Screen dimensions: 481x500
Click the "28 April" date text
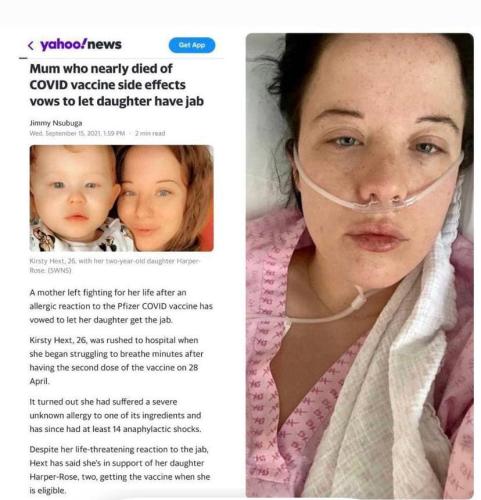(x=114, y=374)
